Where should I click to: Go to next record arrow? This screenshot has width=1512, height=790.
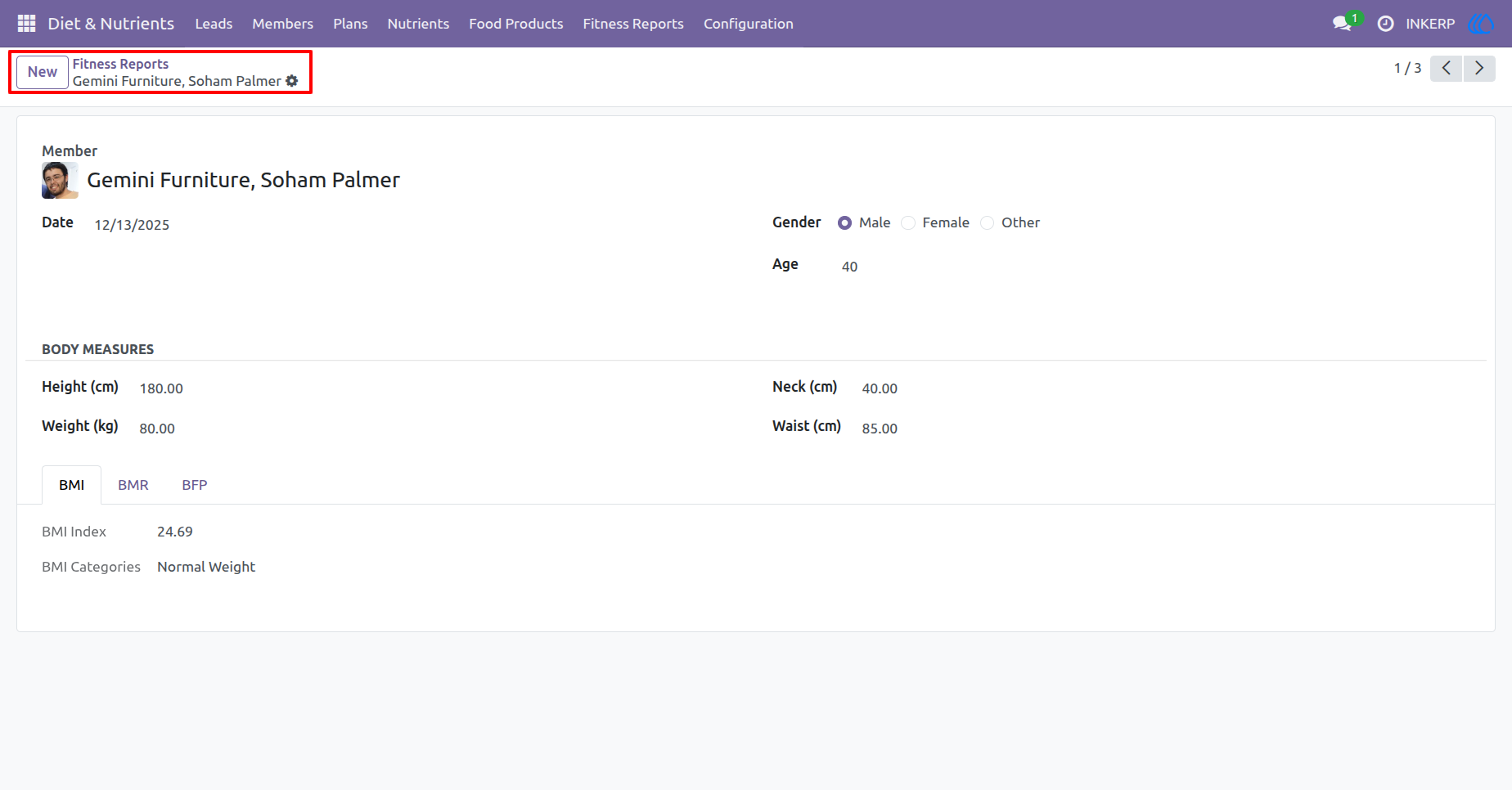[1479, 68]
